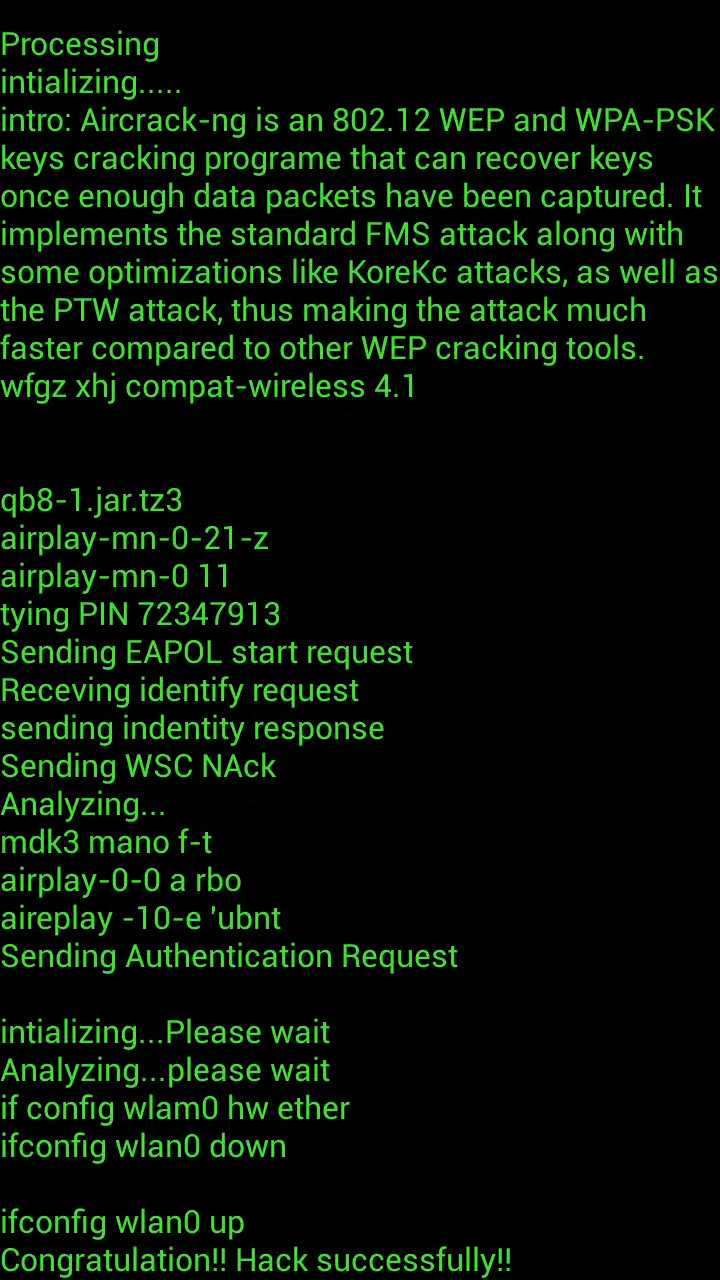Click the "aireplay -10-e 'ubnt" line
This screenshot has width=720, height=1280.
click(x=141, y=918)
